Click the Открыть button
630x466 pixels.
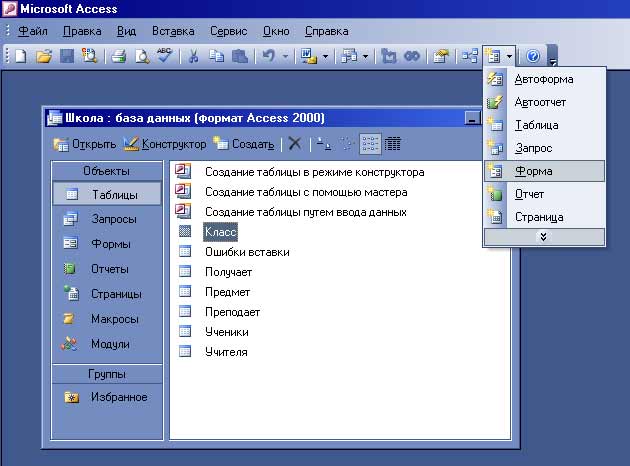[x=84, y=144]
